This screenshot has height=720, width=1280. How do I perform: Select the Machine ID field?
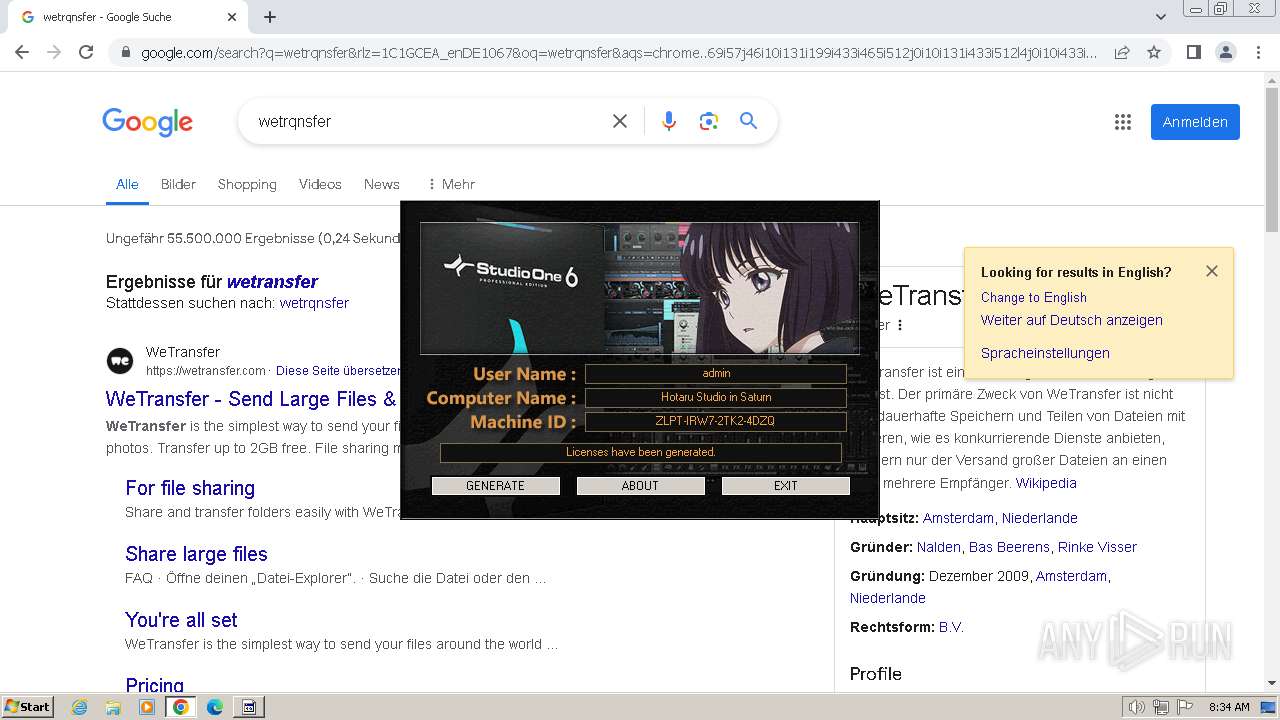point(716,422)
